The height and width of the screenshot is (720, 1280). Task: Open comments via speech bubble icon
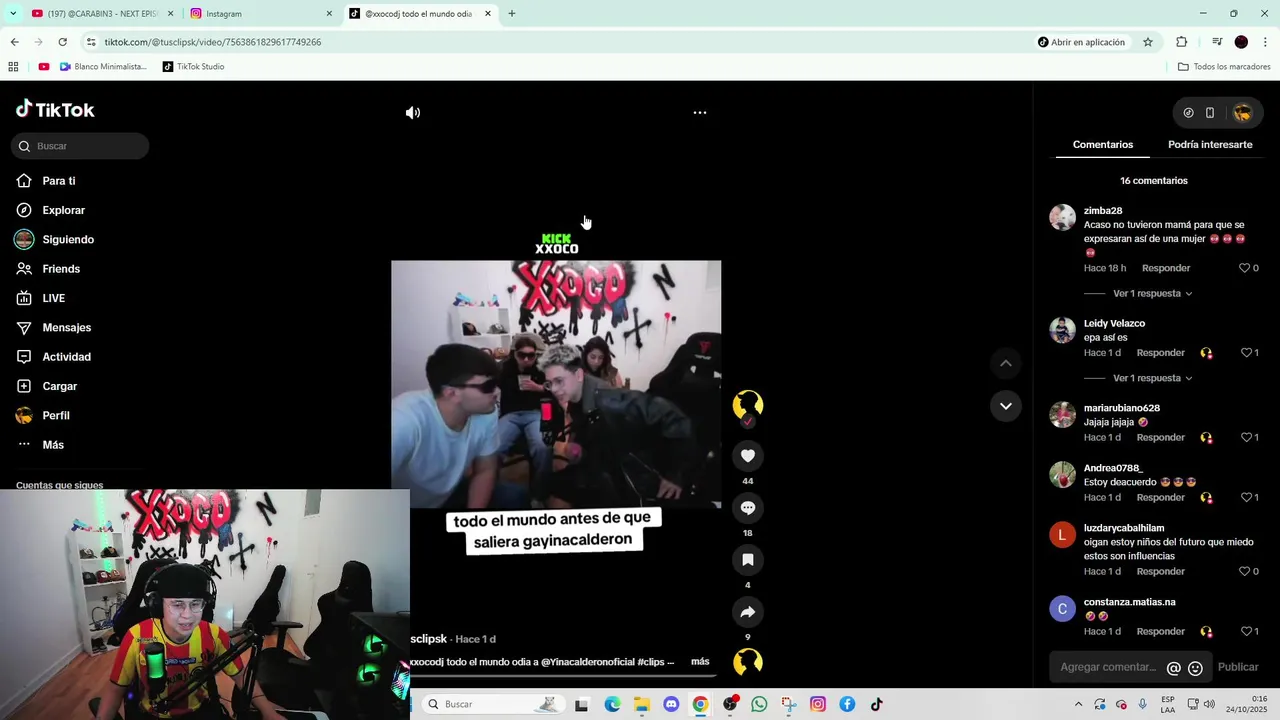tap(747, 508)
